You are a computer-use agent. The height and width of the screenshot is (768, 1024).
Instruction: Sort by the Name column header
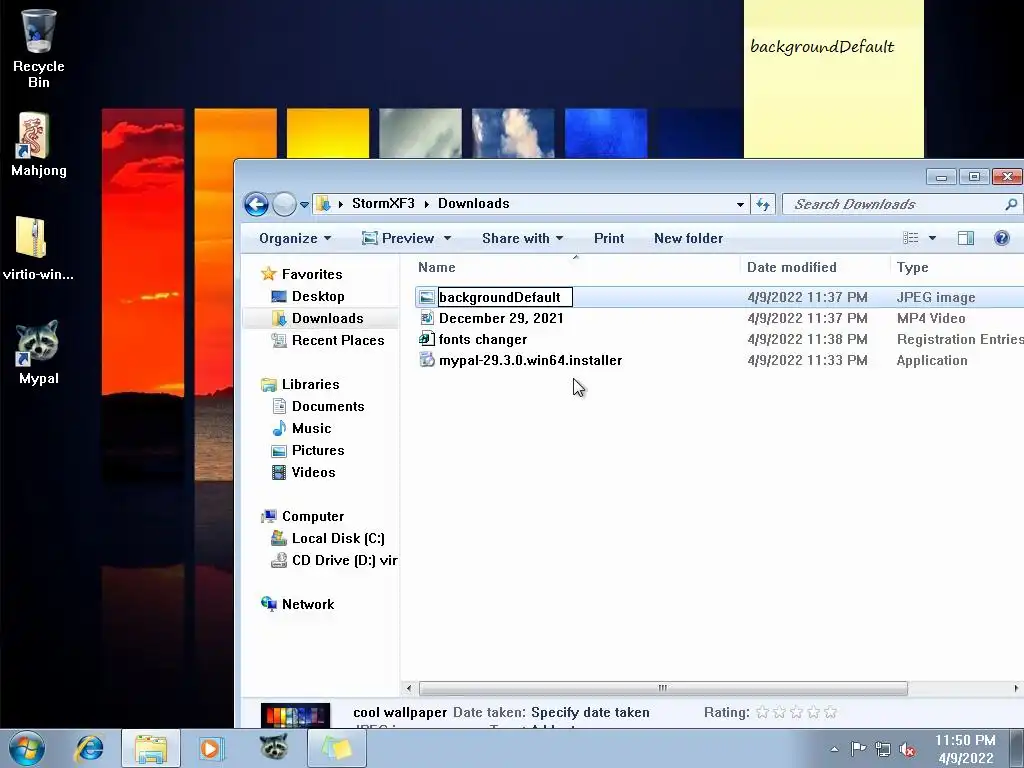point(437,267)
